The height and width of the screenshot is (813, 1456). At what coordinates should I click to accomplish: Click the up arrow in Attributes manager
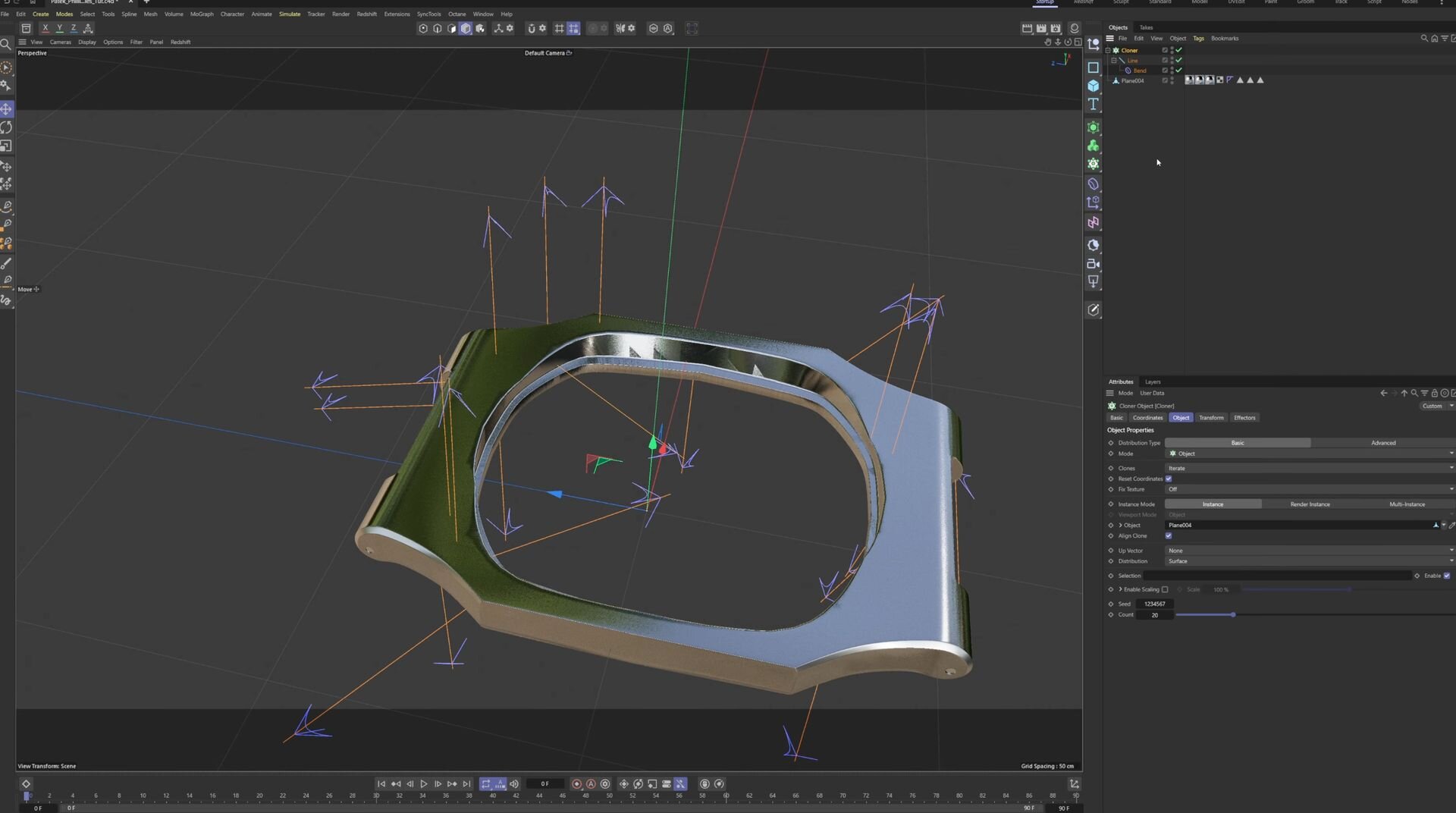tap(1404, 393)
